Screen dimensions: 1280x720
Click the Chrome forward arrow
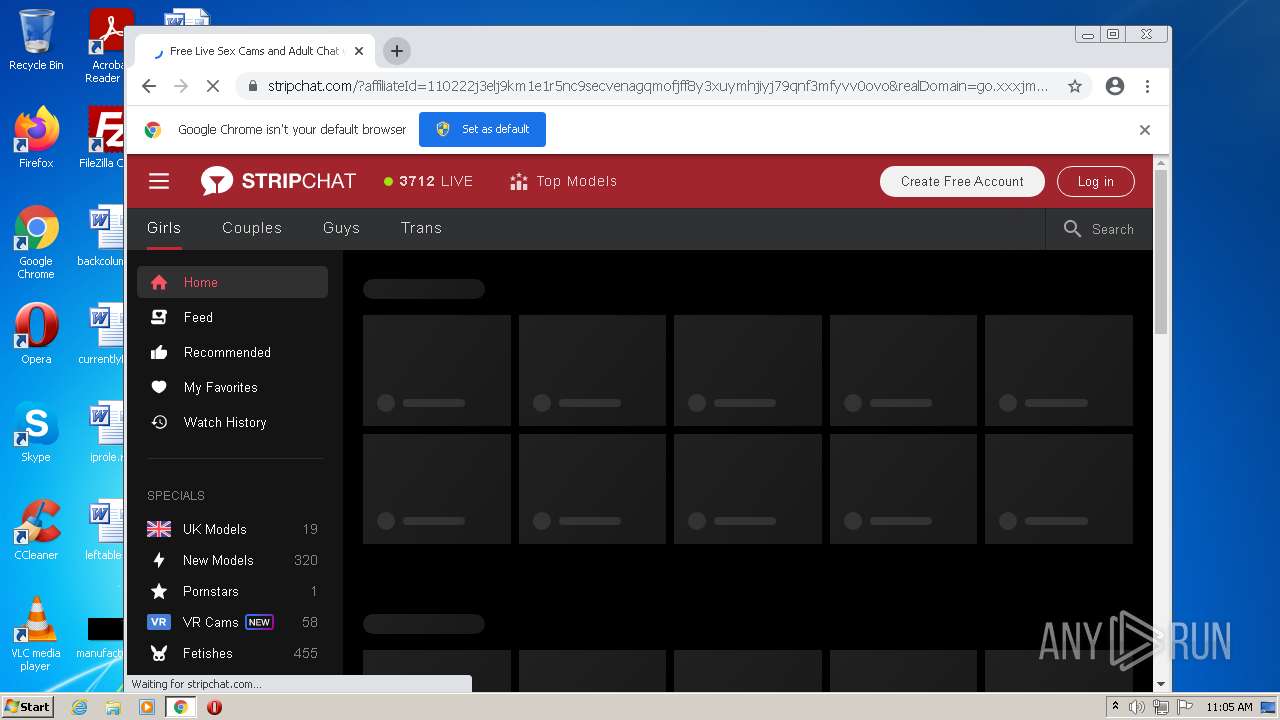[x=181, y=86]
